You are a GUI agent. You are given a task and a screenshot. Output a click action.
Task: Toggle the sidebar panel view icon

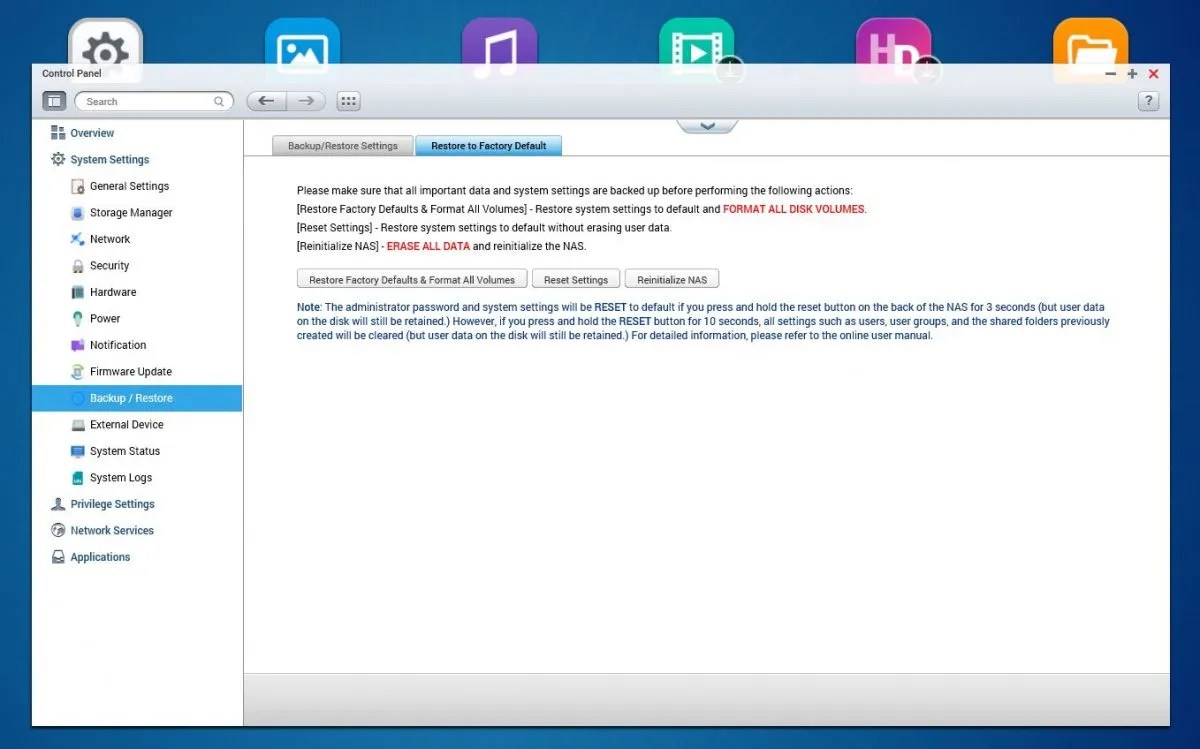[x=54, y=101]
